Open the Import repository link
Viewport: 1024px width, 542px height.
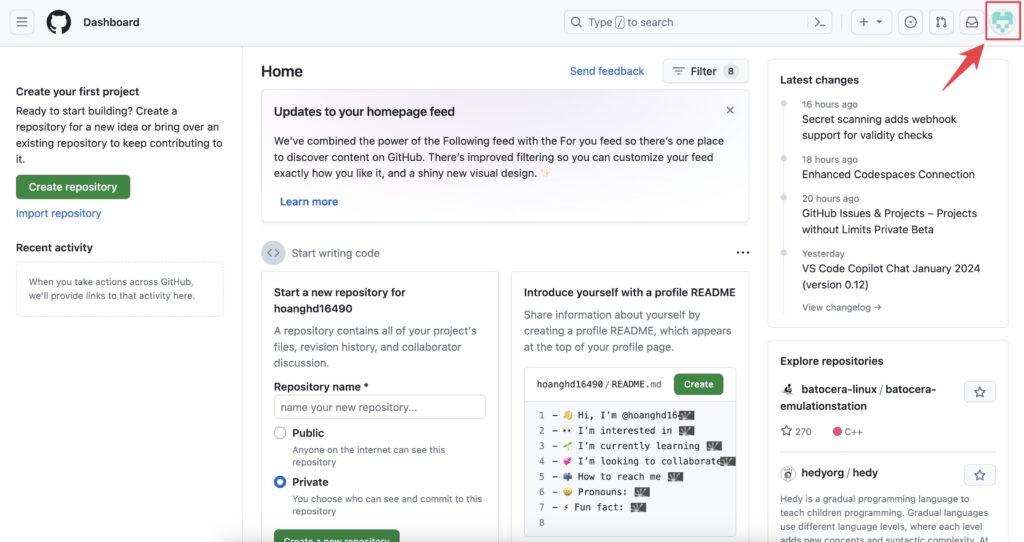point(58,213)
